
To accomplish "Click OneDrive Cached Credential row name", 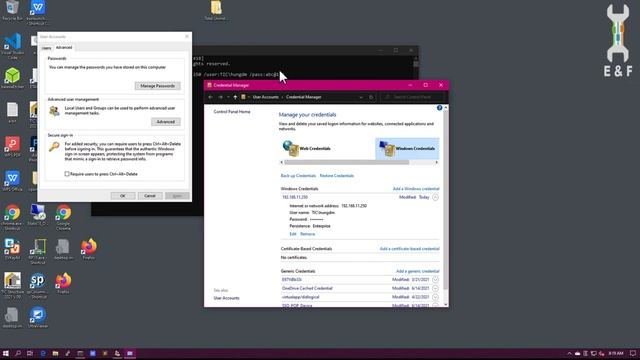I will point(307,288).
